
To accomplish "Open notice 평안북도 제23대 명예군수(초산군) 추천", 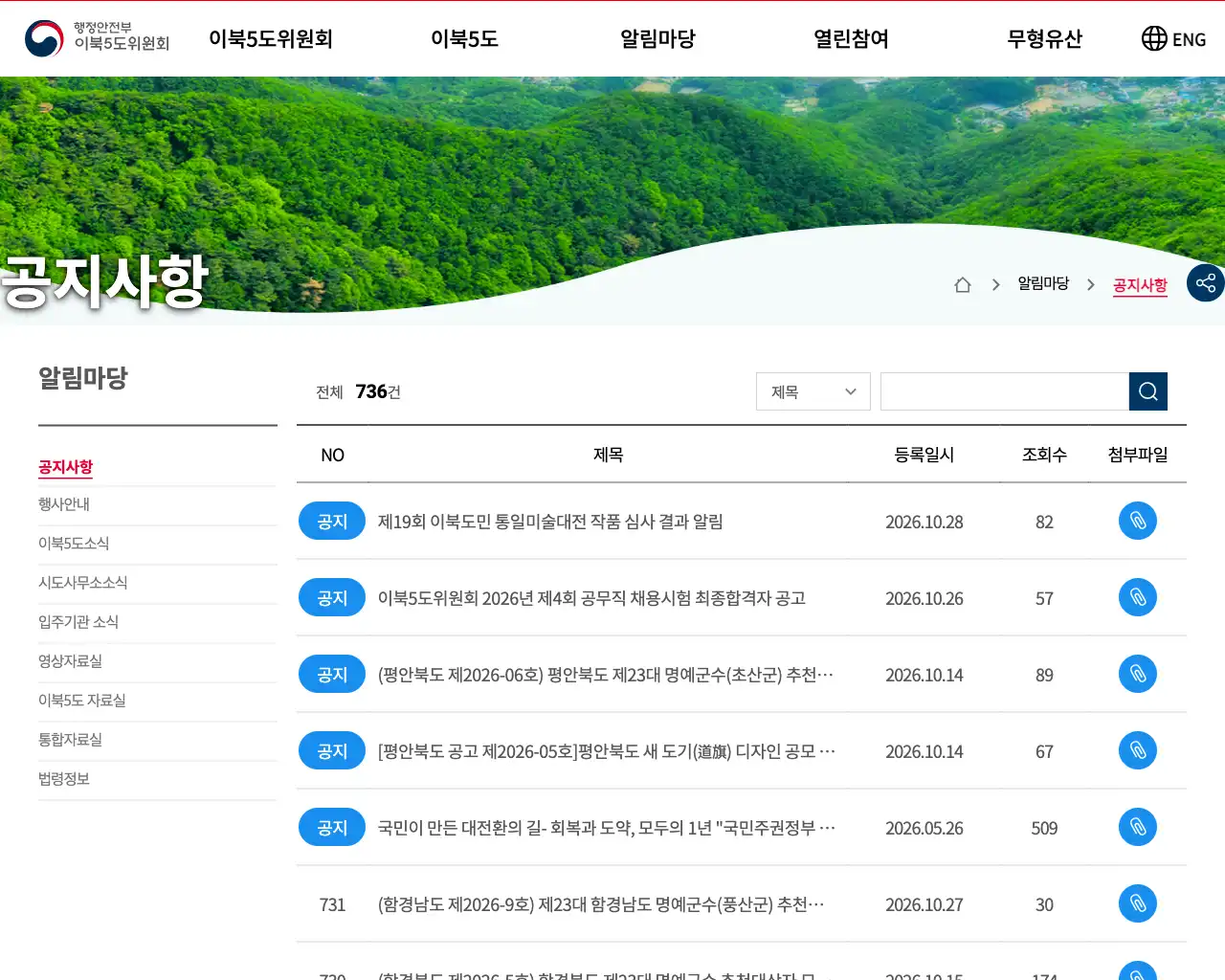I will click(606, 675).
